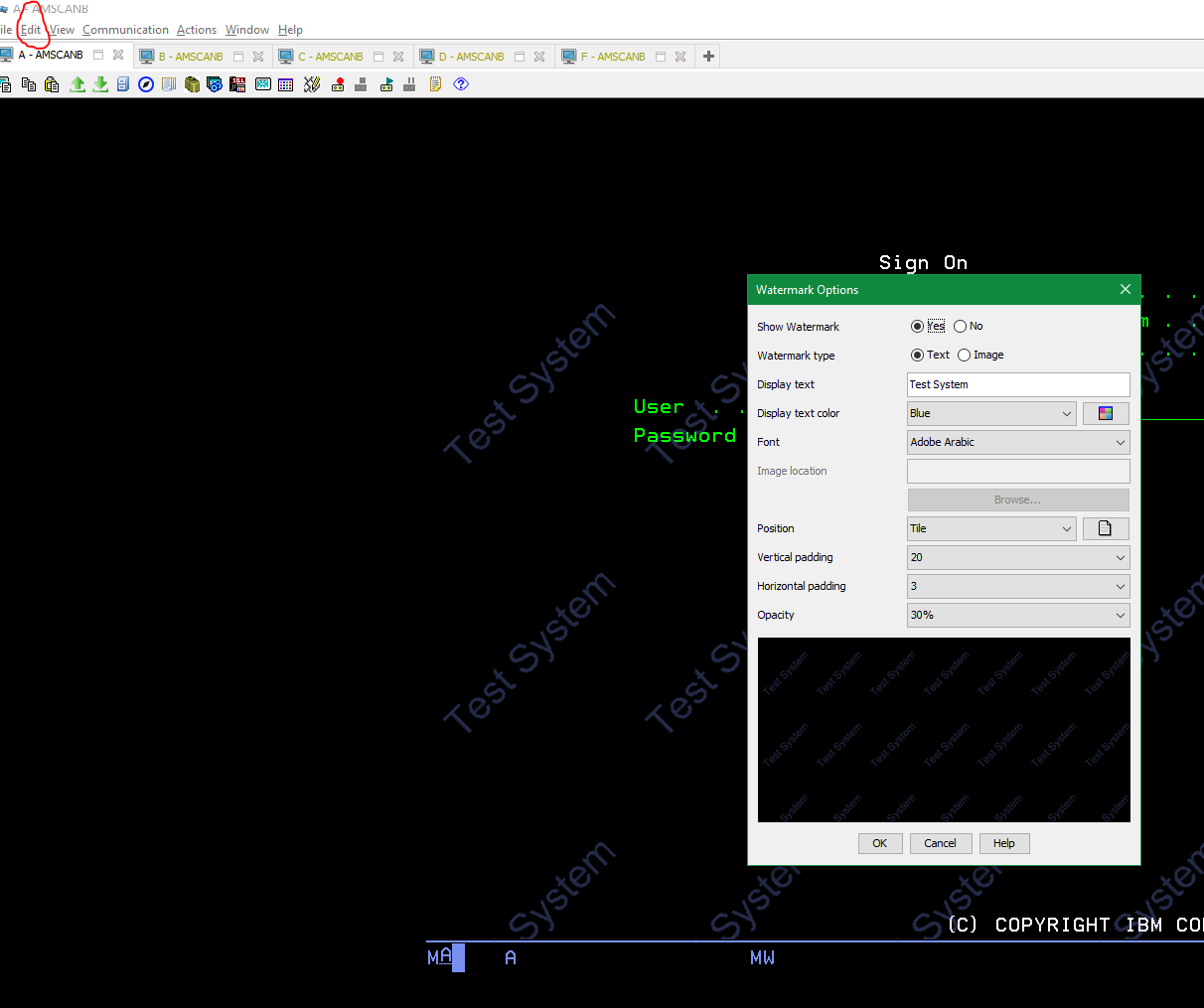
Task: Click the Paste toolbar icon
Action: (52, 84)
